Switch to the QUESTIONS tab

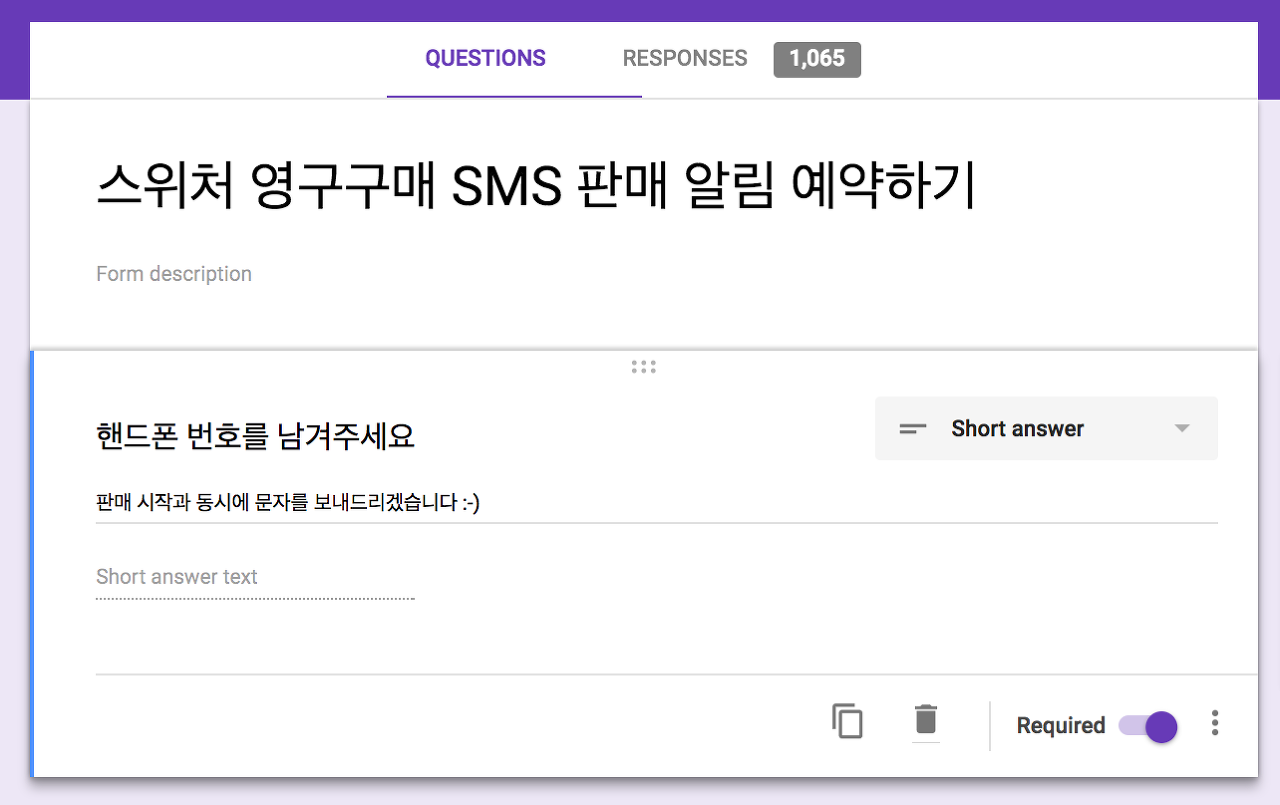(485, 59)
